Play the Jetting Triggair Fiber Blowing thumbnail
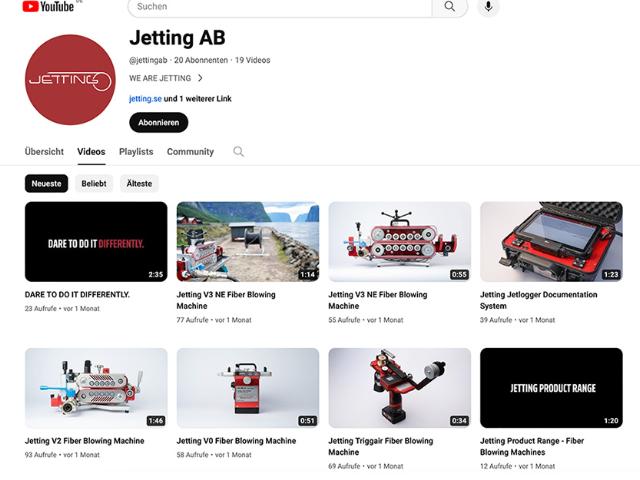The height and width of the screenshot is (480, 640). [x=399, y=388]
